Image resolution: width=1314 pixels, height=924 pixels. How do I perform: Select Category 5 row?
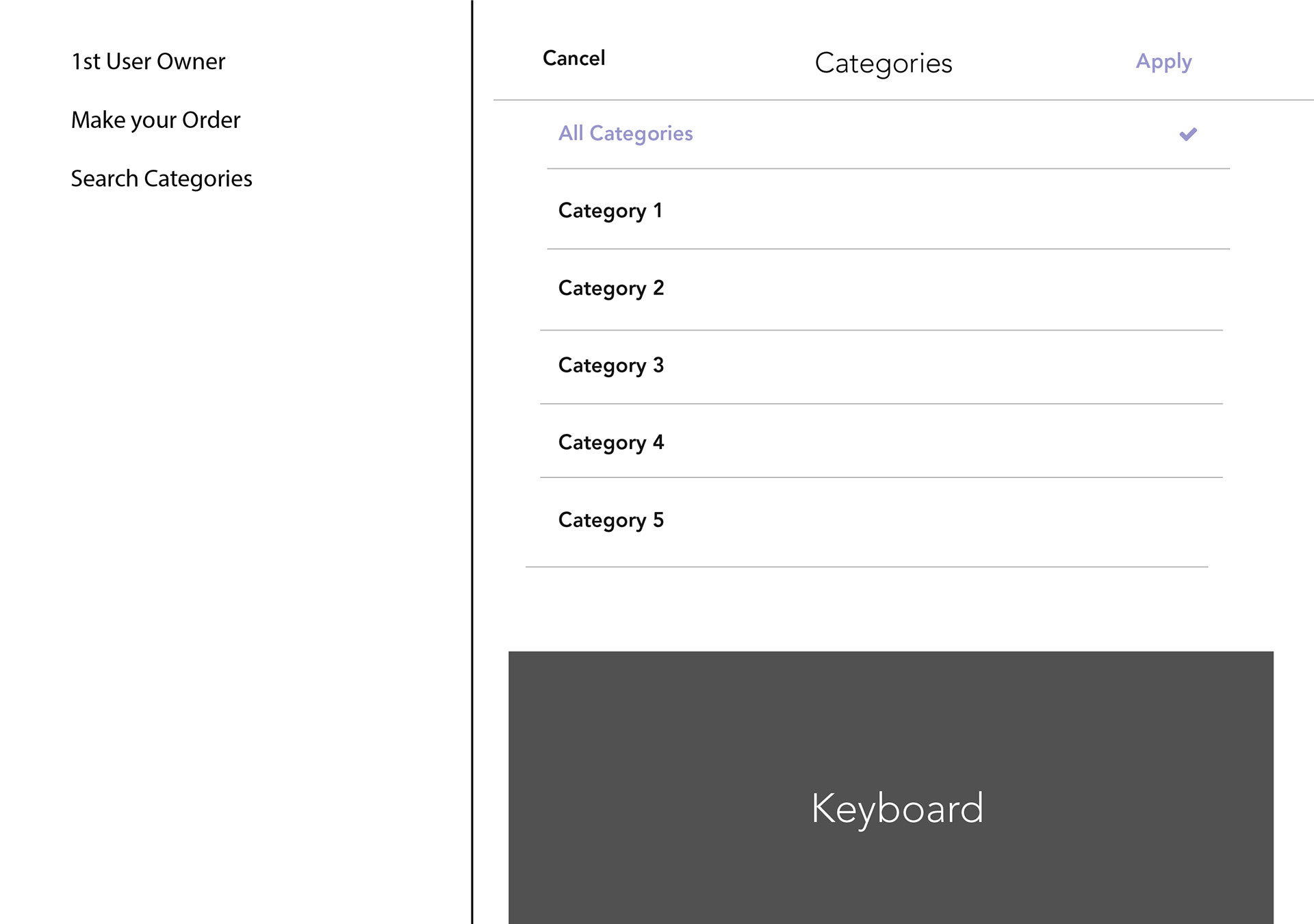pos(867,522)
